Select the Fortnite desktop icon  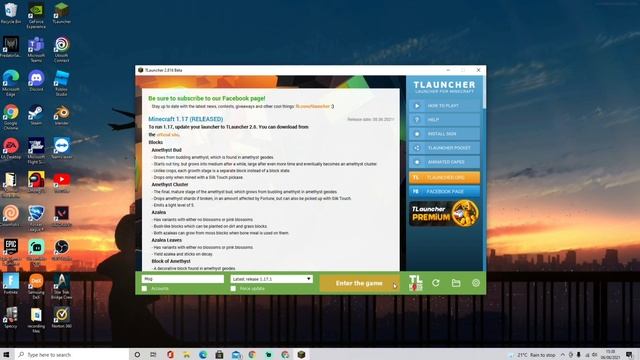coord(11,284)
